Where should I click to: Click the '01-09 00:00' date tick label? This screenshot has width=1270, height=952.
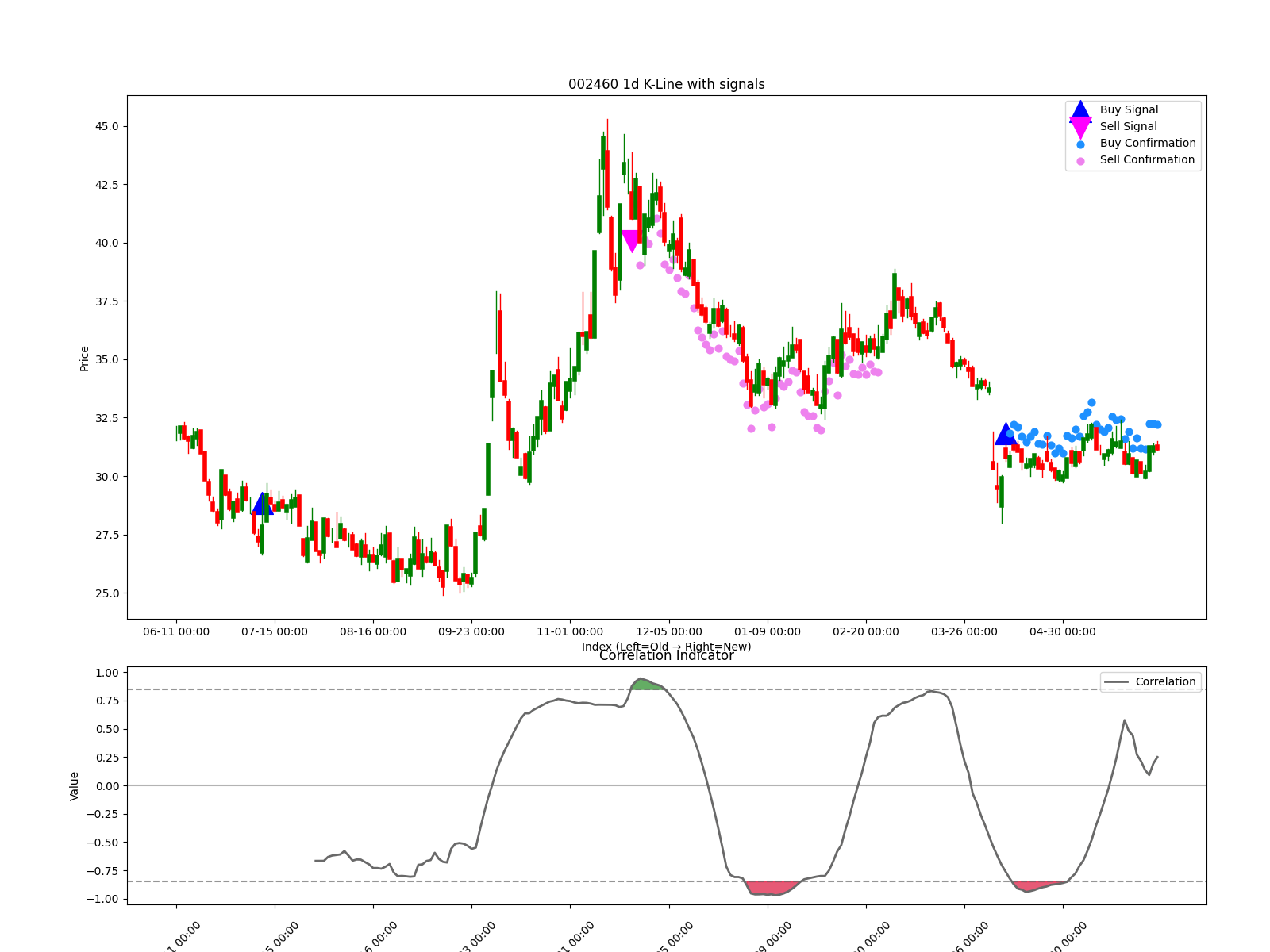pos(768,631)
